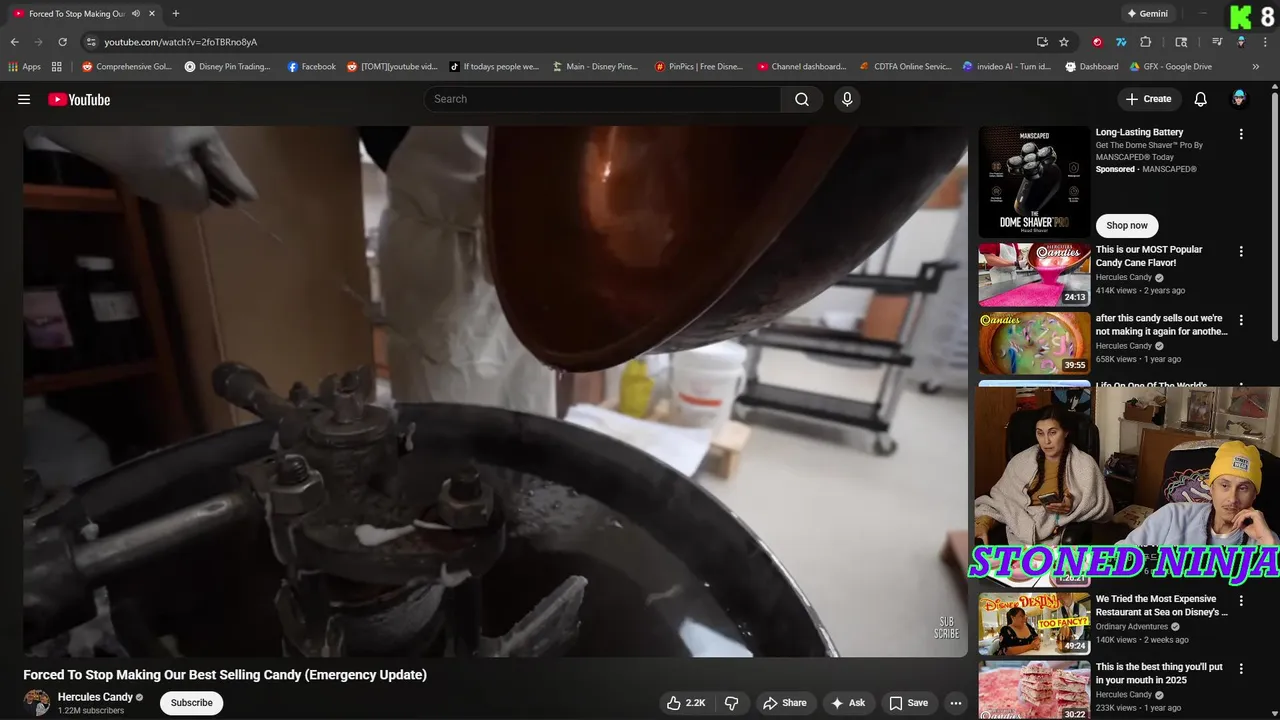
Task: Open YouTube notifications bell
Action: click(1201, 99)
